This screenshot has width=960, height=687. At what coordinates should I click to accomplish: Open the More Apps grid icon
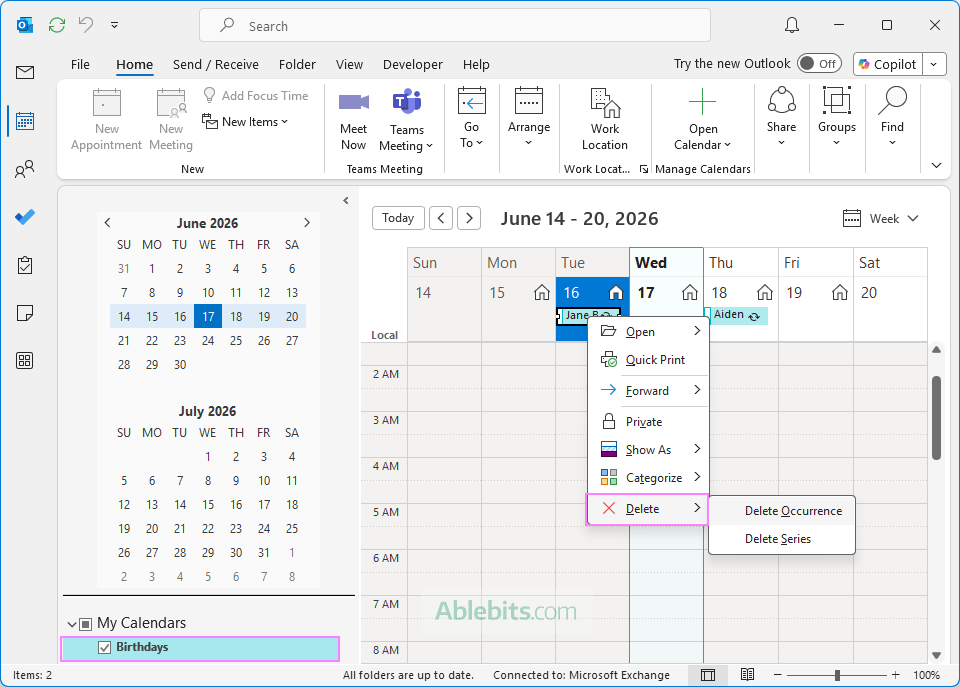tap(24, 361)
